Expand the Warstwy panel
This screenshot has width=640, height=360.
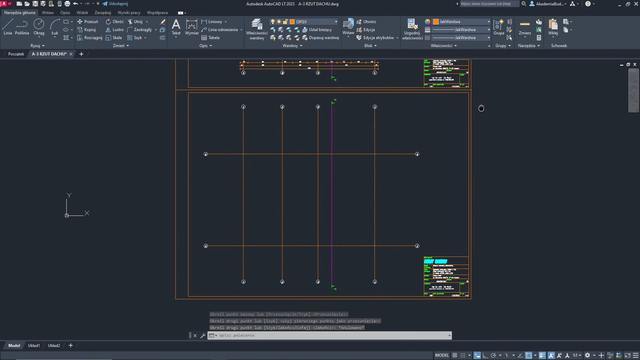293,46
